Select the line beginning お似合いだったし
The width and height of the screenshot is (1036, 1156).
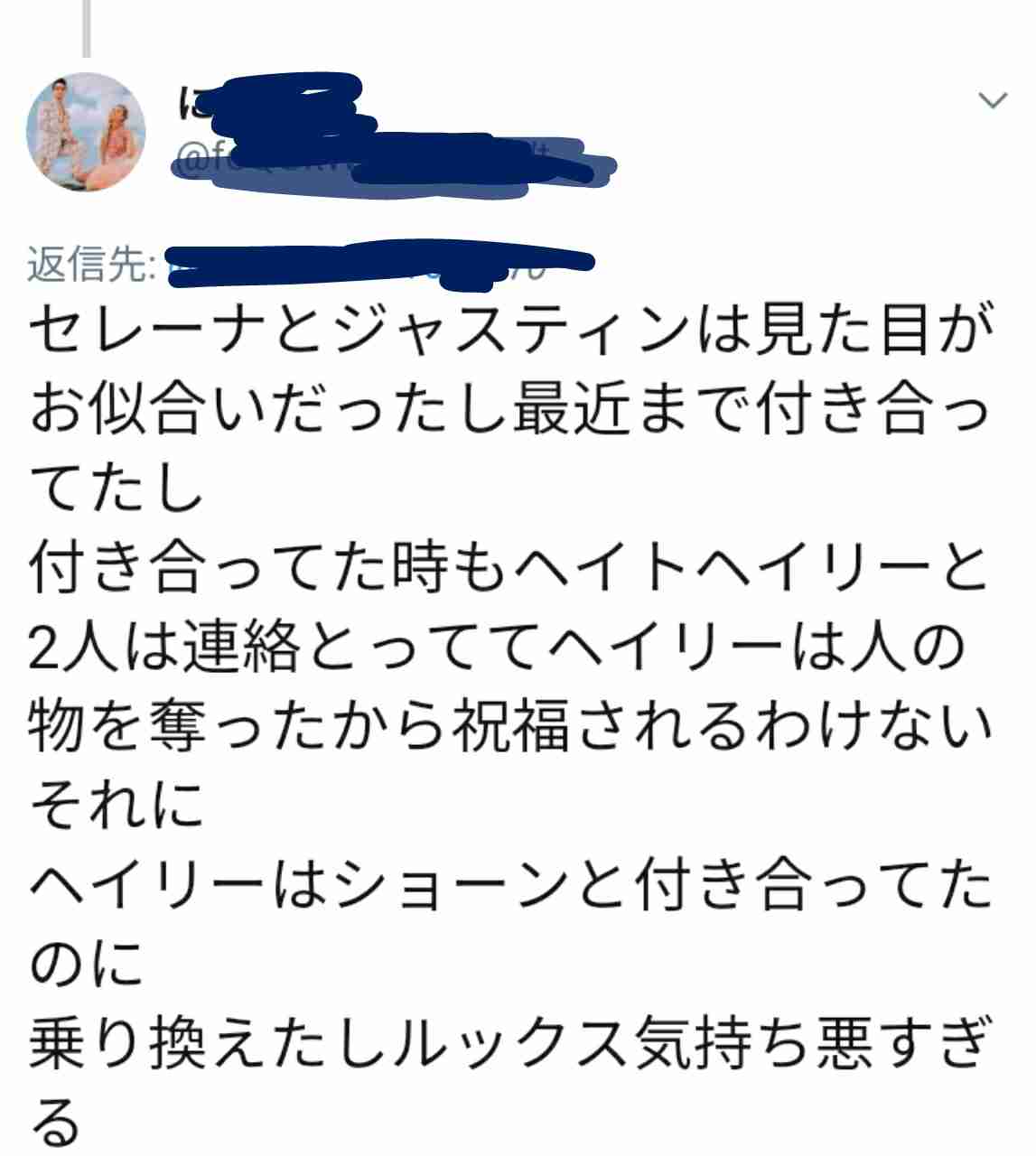click(x=511, y=409)
